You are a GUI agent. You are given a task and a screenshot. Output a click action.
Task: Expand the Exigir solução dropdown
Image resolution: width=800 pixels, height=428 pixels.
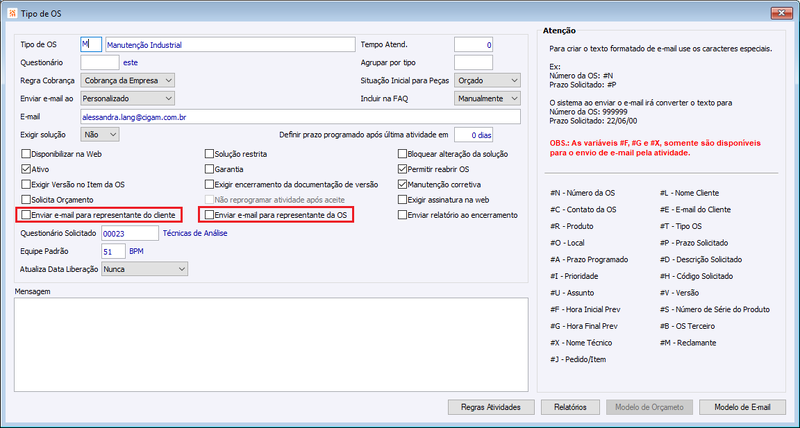click(x=100, y=135)
